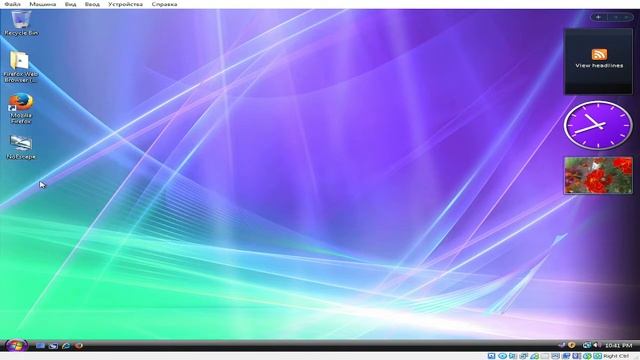Image resolution: width=640 pixels, height=360 pixels.
Task: Click the Right Ctrl host key label
Action: (x=616, y=356)
